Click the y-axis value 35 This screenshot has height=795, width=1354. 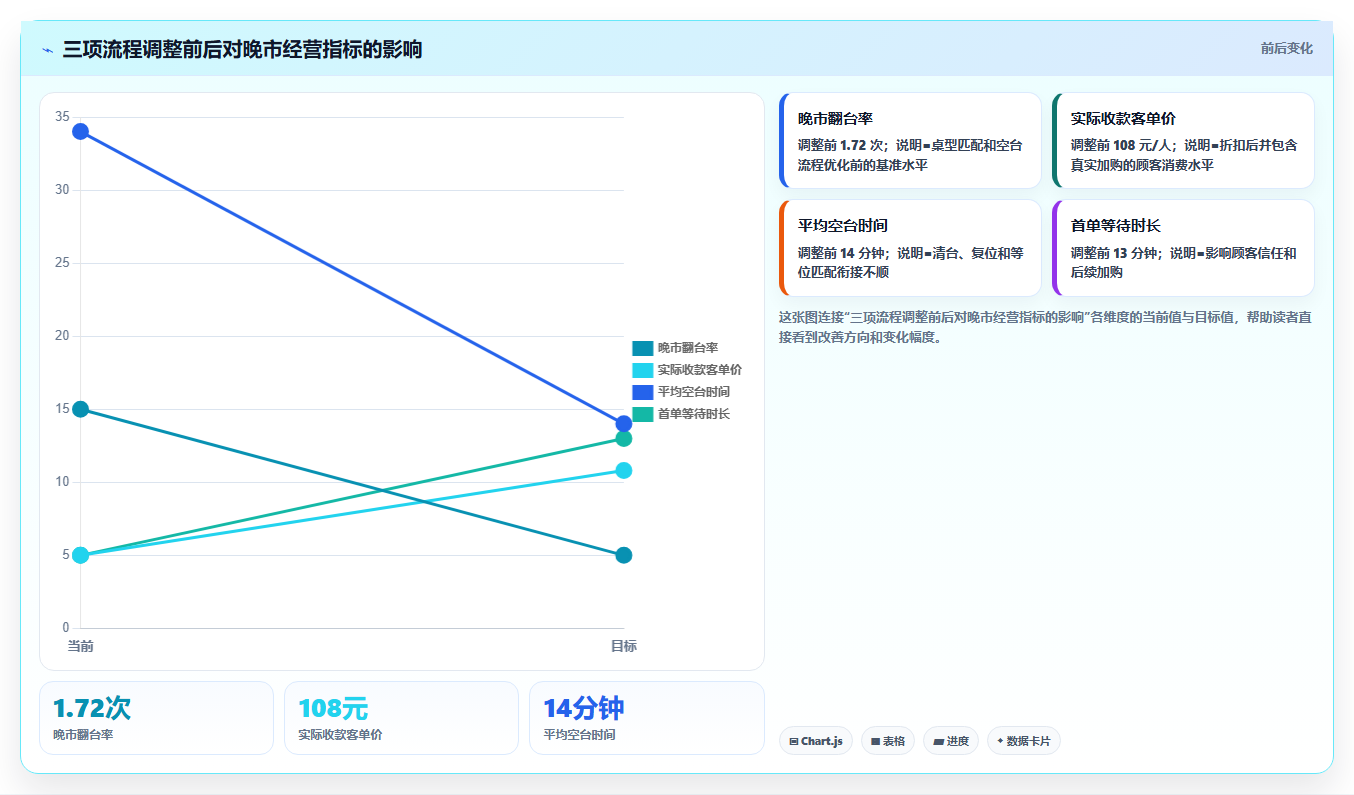point(62,117)
